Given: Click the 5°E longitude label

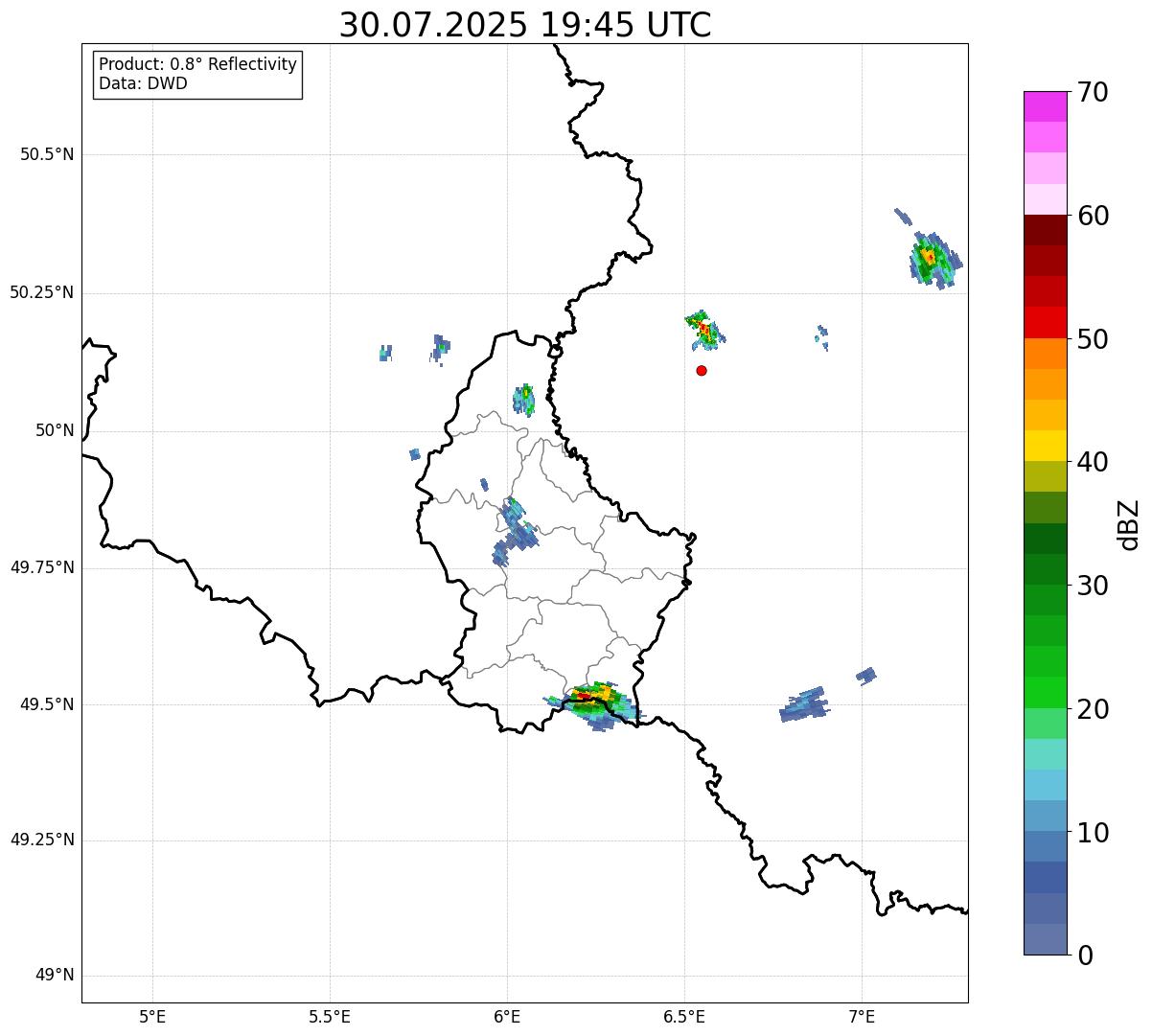Looking at the screenshot, I should [x=152, y=1016].
